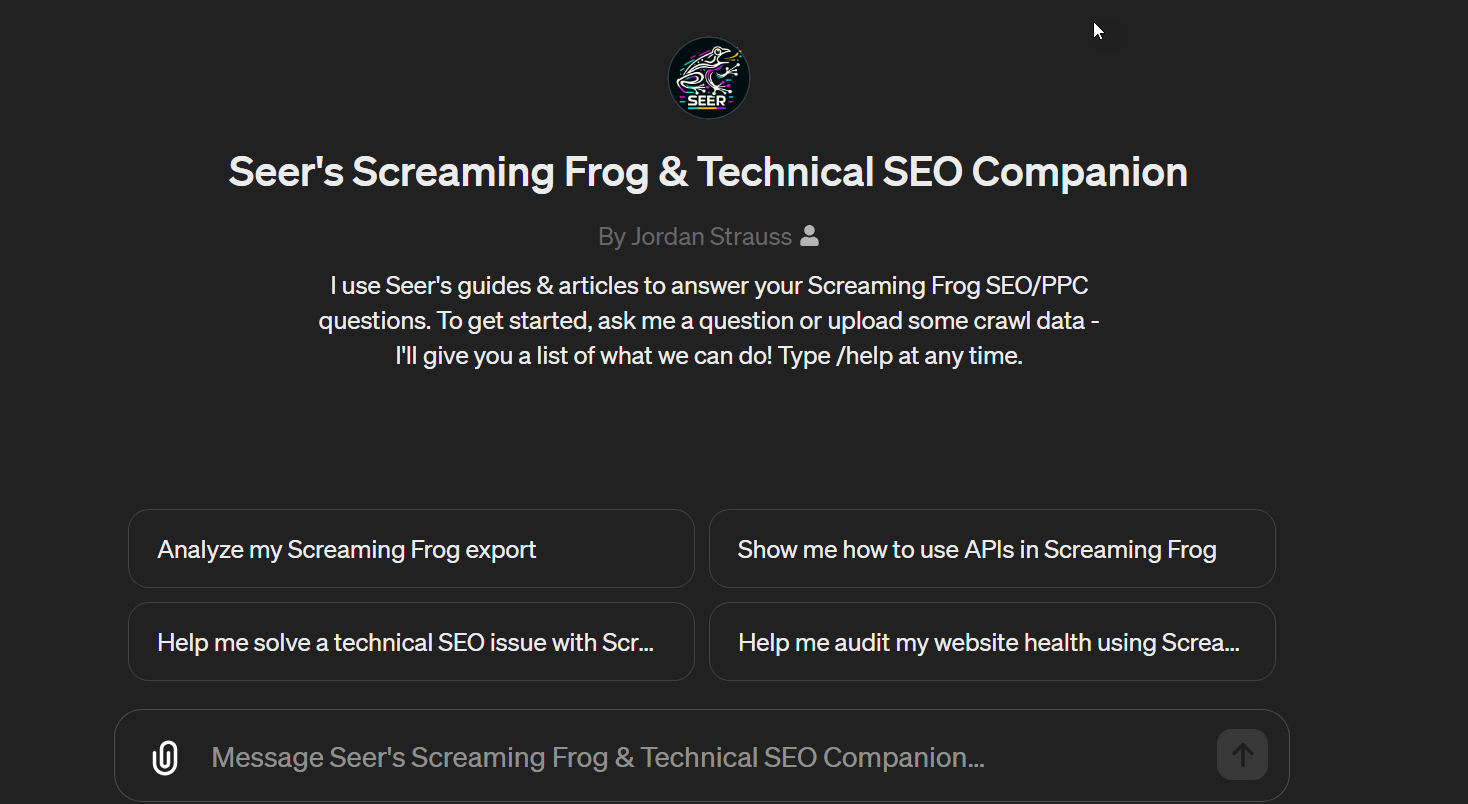Start "Help me audit my website health" prompt
Image resolution: width=1468 pixels, height=804 pixels.
991,642
